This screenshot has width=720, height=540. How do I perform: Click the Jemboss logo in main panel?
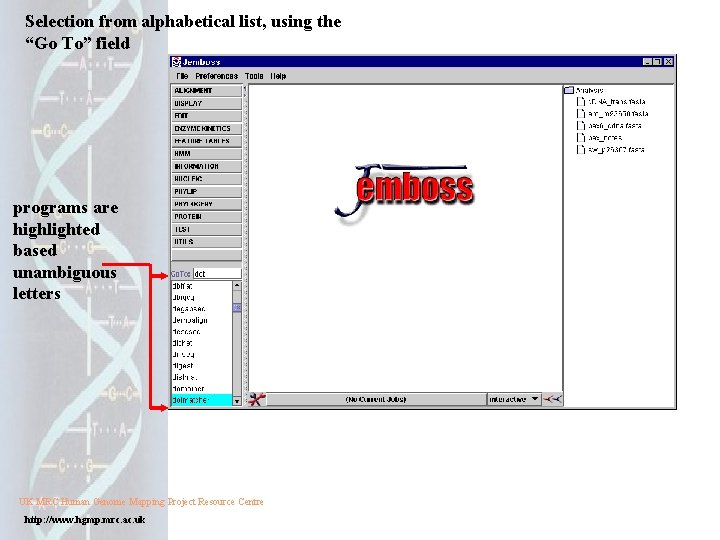(x=404, y=192)
